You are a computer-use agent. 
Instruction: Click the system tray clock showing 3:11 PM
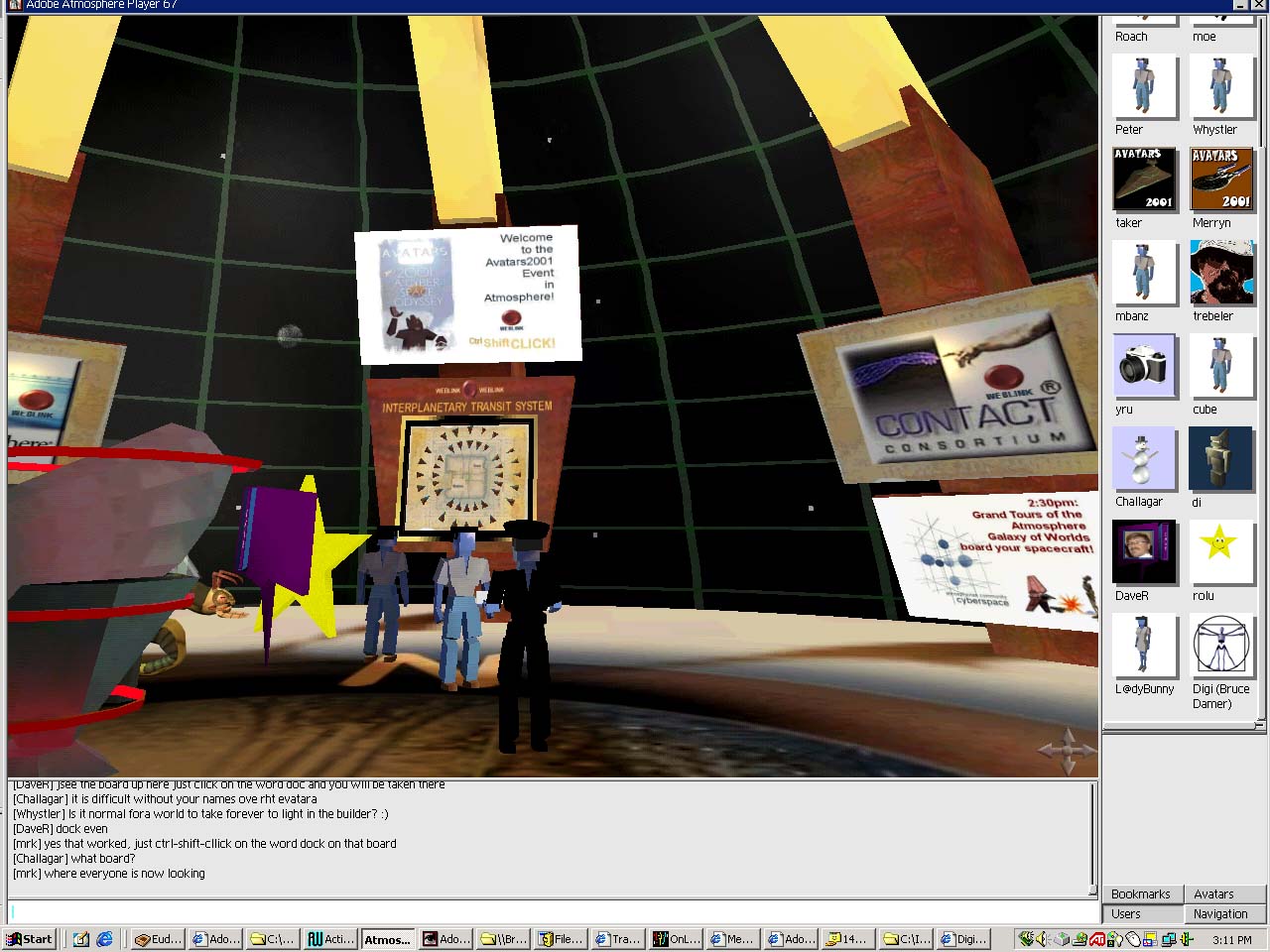(1231, 939)
